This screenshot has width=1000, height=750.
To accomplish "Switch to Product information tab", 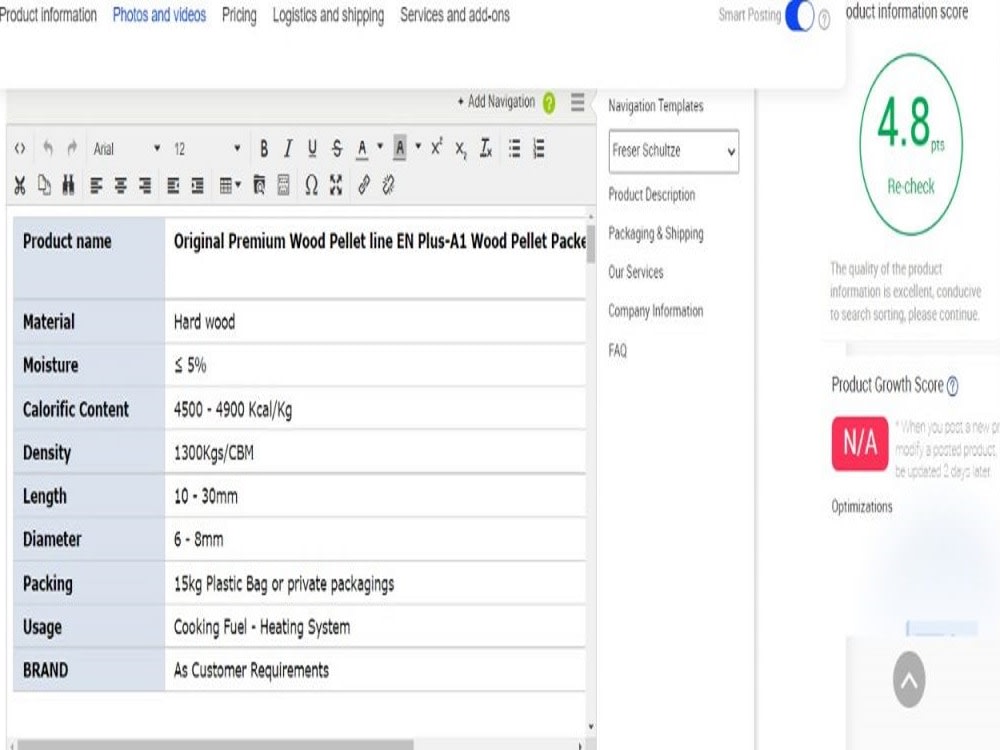I will [x=48, y=15].
